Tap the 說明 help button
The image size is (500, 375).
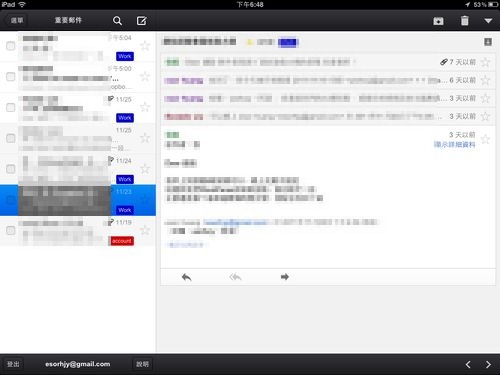[x=142, y=364]
